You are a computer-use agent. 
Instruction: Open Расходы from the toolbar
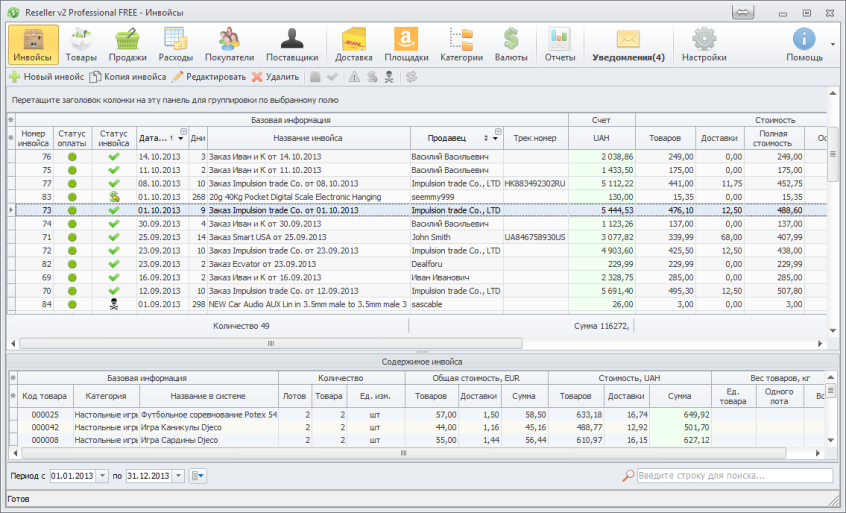click(176, 45)
